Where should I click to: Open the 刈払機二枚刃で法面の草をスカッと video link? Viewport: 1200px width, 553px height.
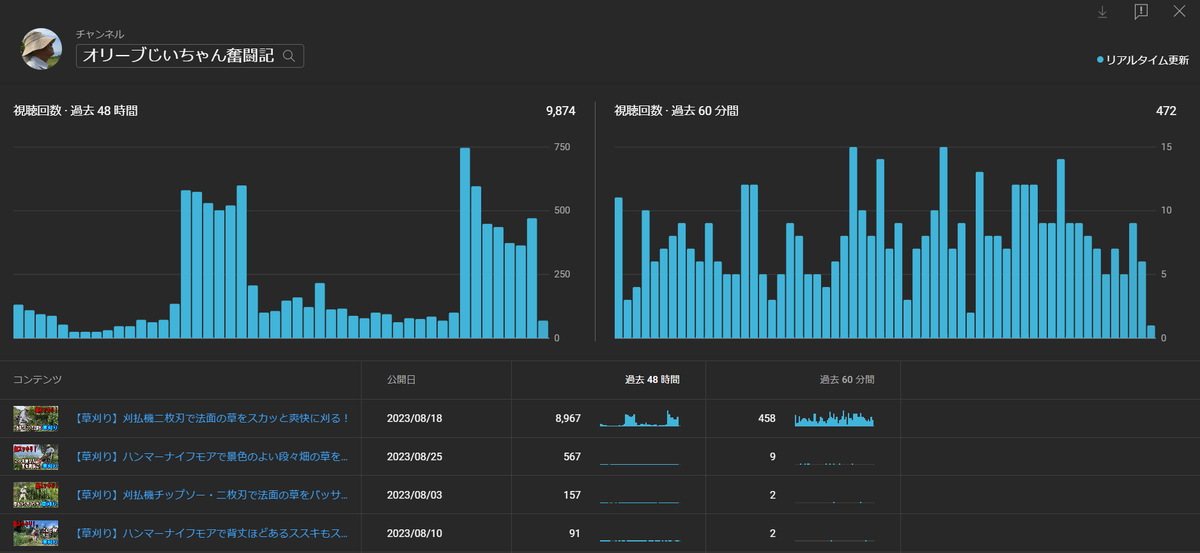(212, 419)
